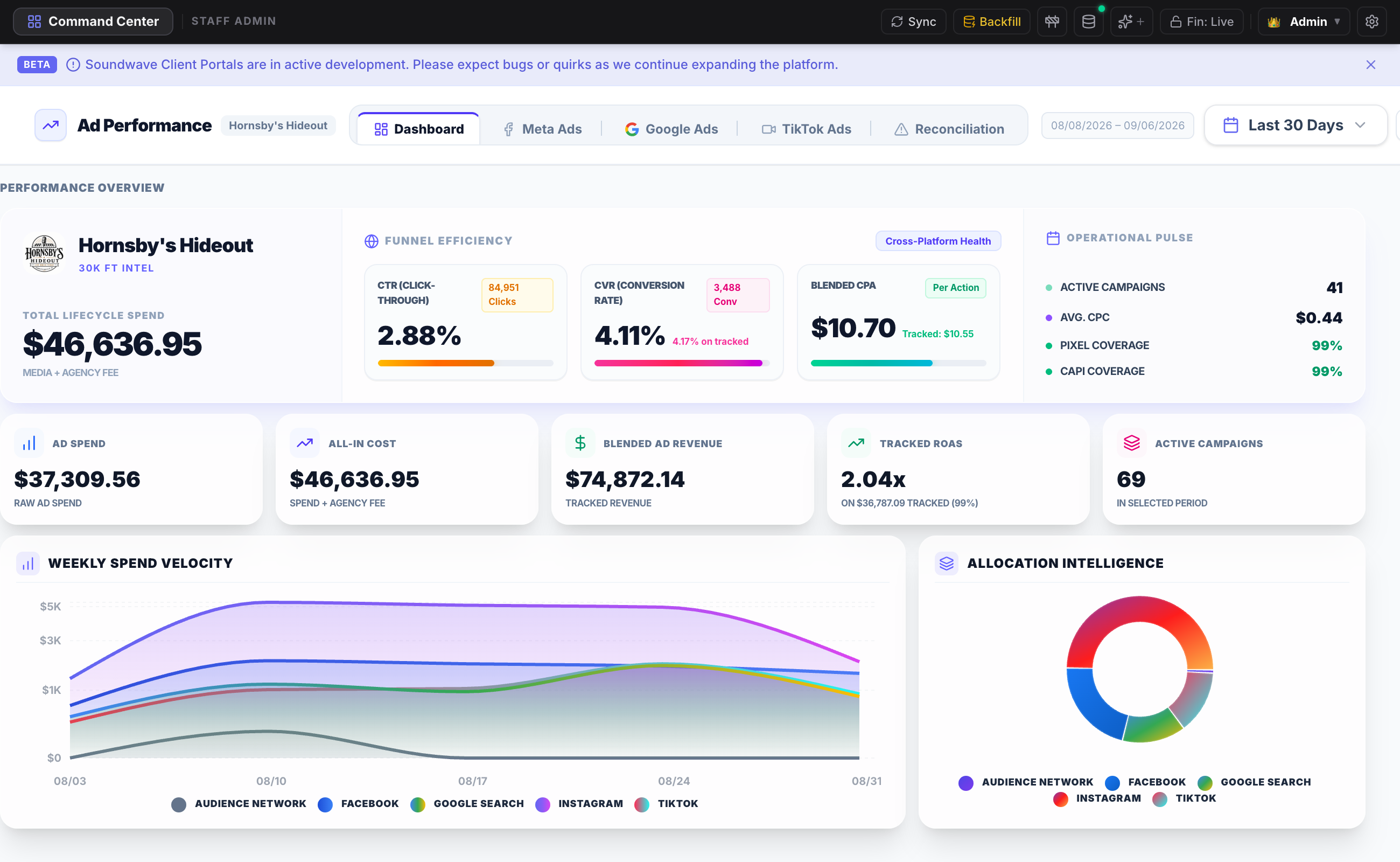Toggle Facebook in allocation donut legend
This screenshot has width=1400, height=862.
point(1145,782)
